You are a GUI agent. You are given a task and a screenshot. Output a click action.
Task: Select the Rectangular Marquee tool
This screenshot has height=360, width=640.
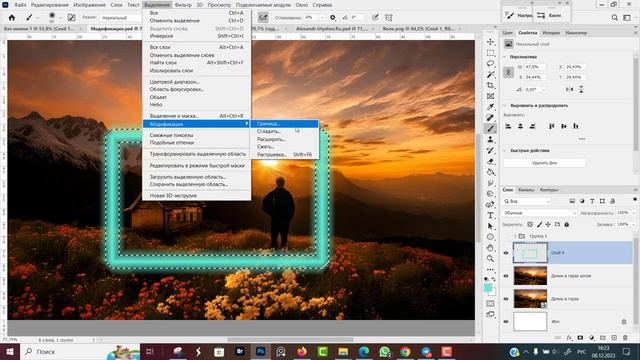(490, 53)
